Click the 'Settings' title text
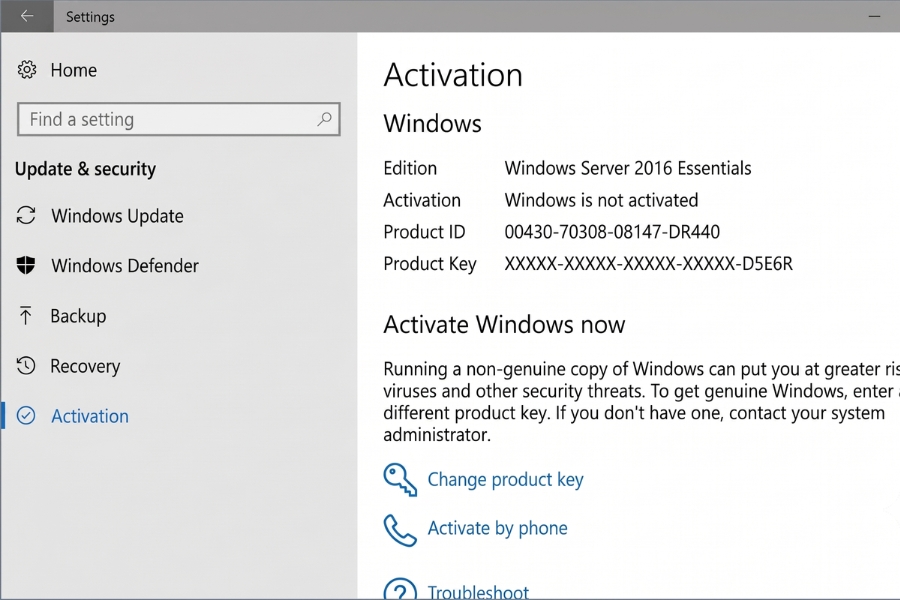 click(x=90, y=17)
